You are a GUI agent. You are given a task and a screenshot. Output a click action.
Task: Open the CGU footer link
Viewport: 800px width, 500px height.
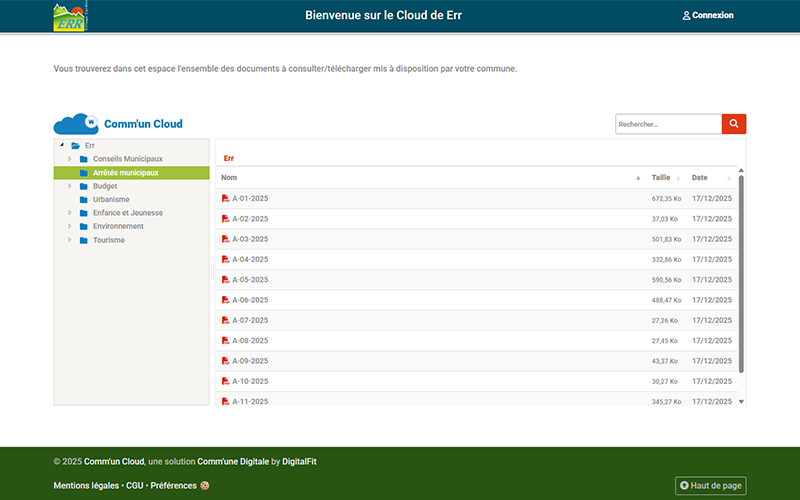click(135, 486)
